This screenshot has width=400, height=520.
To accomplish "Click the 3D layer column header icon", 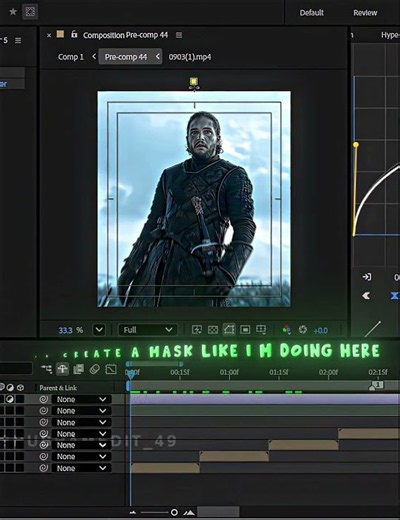I will pyautogui.click(x=20, y=387).
